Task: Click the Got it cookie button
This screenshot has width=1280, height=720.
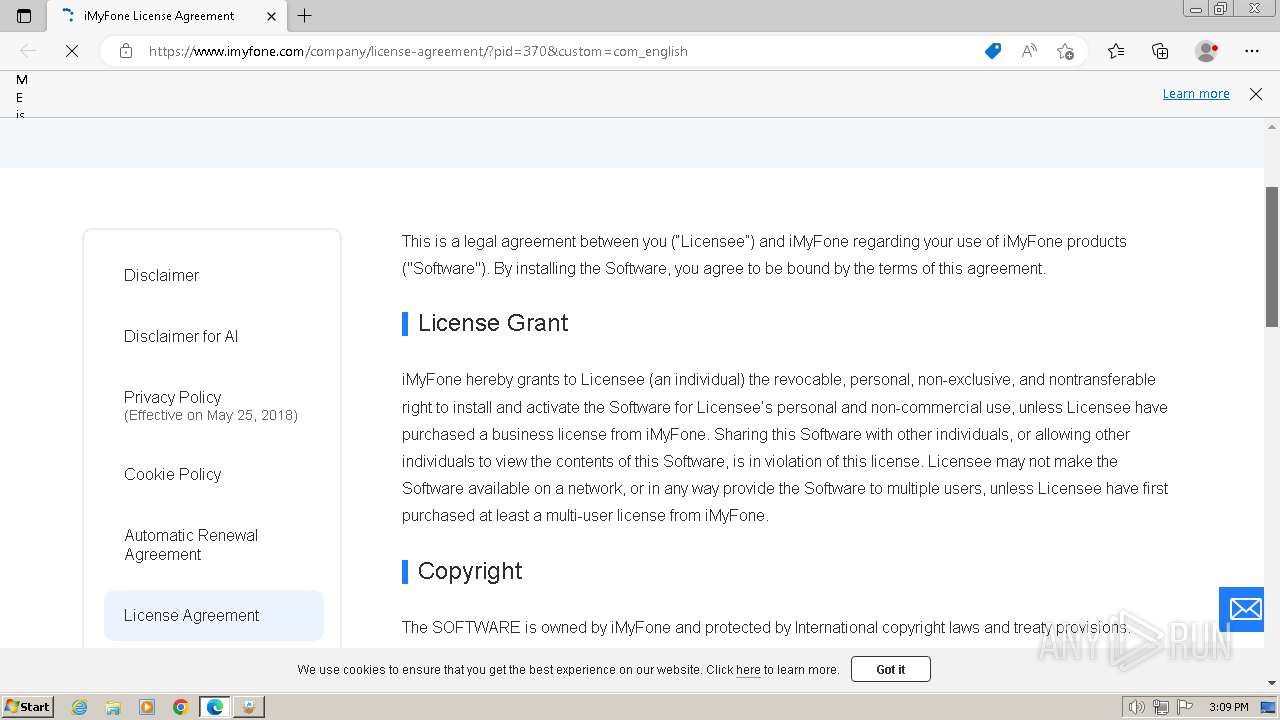Action: click(891, 669)
